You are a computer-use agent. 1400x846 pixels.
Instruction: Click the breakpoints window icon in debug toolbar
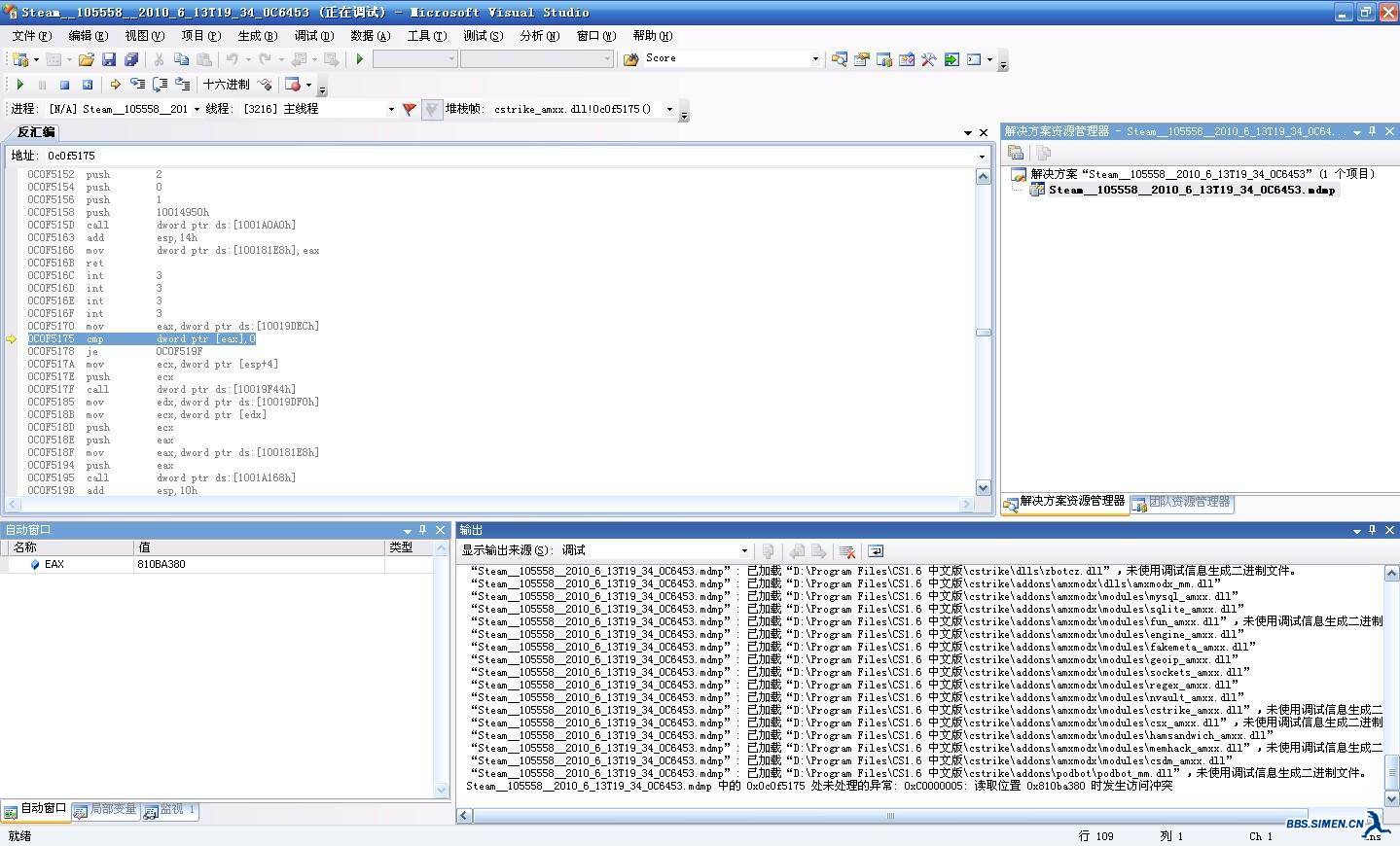293,85
